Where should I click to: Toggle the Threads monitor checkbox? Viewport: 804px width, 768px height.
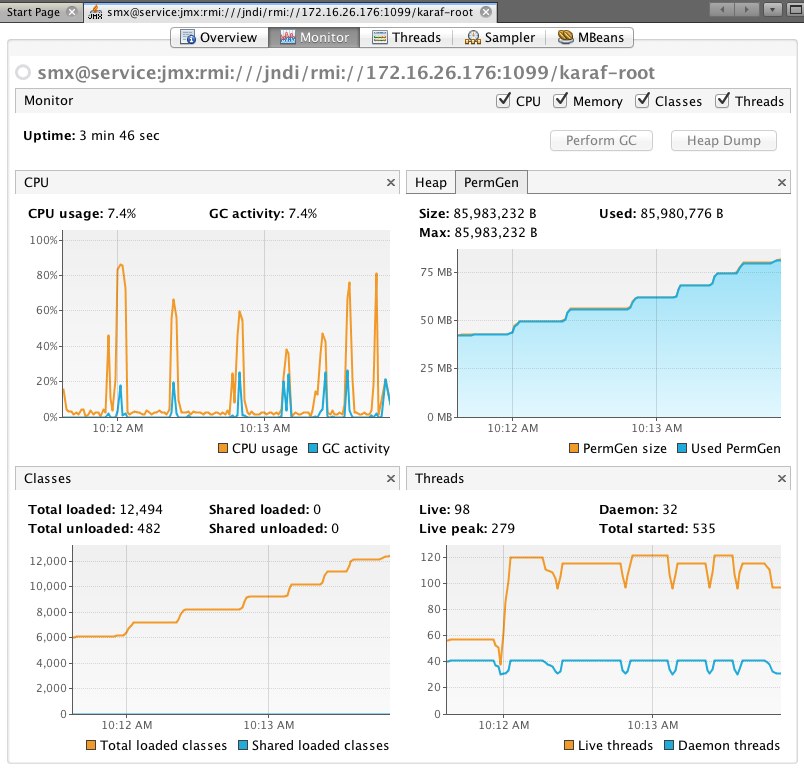(x=722, y=100)
